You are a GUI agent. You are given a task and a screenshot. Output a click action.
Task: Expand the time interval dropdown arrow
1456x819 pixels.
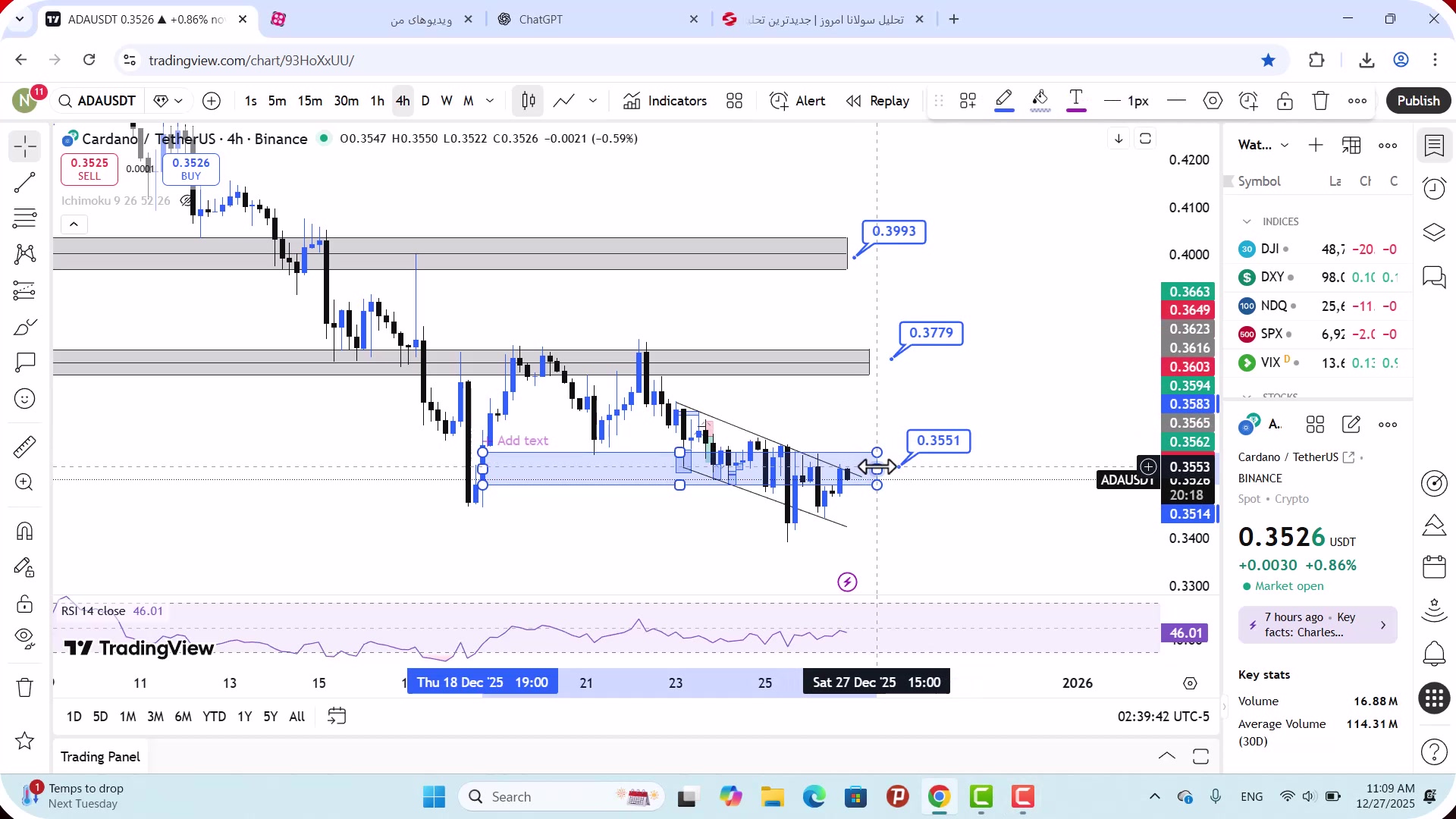[490, 101]
